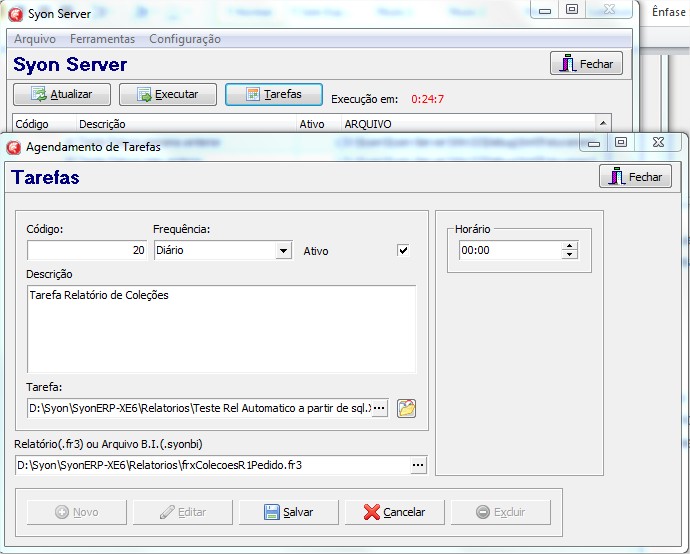Click the Código field containing 20
The width and height of the screenshot is (690, 554).
[87, 250]
